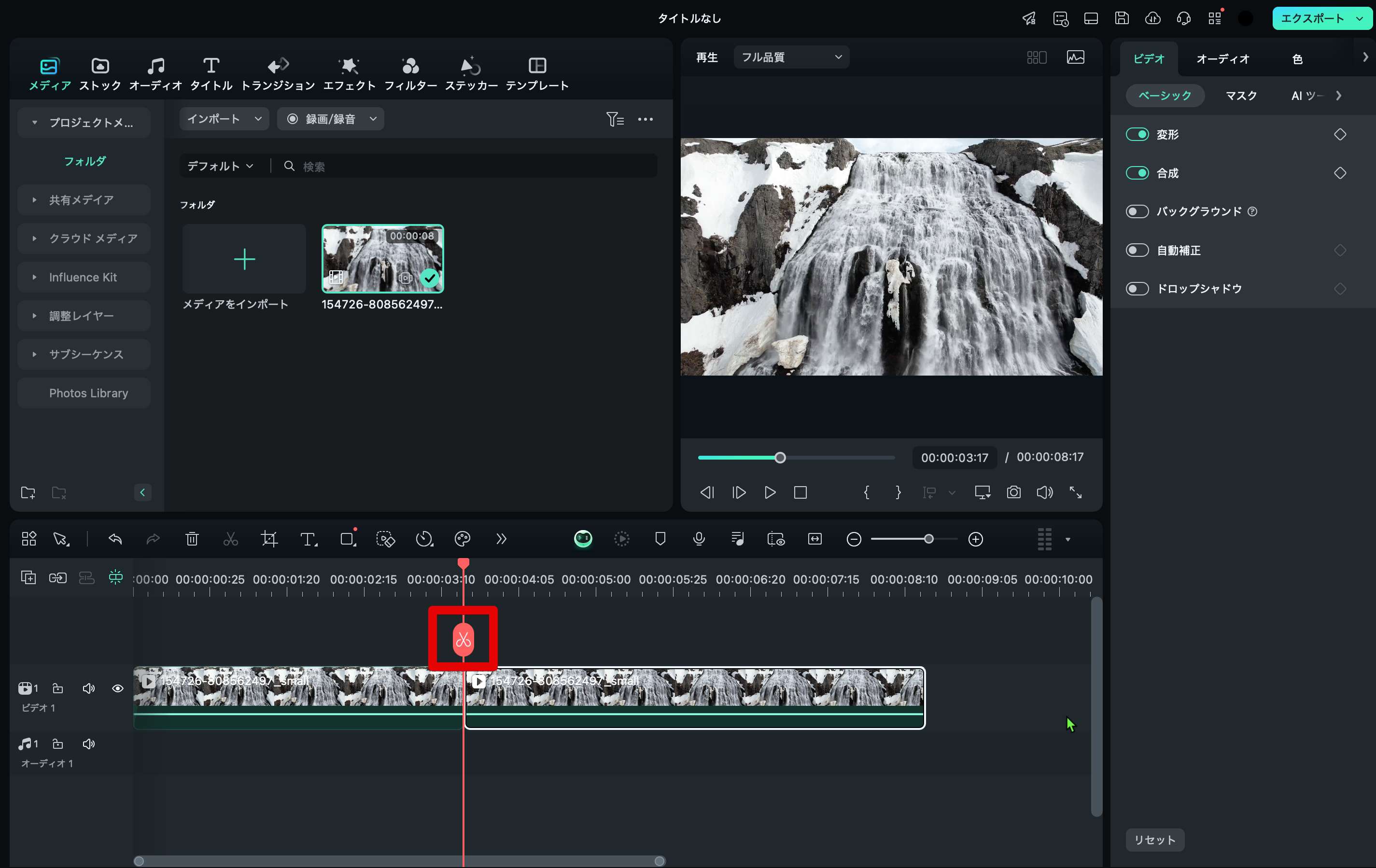Open the filter sort icon in media panel

[615, 119]
